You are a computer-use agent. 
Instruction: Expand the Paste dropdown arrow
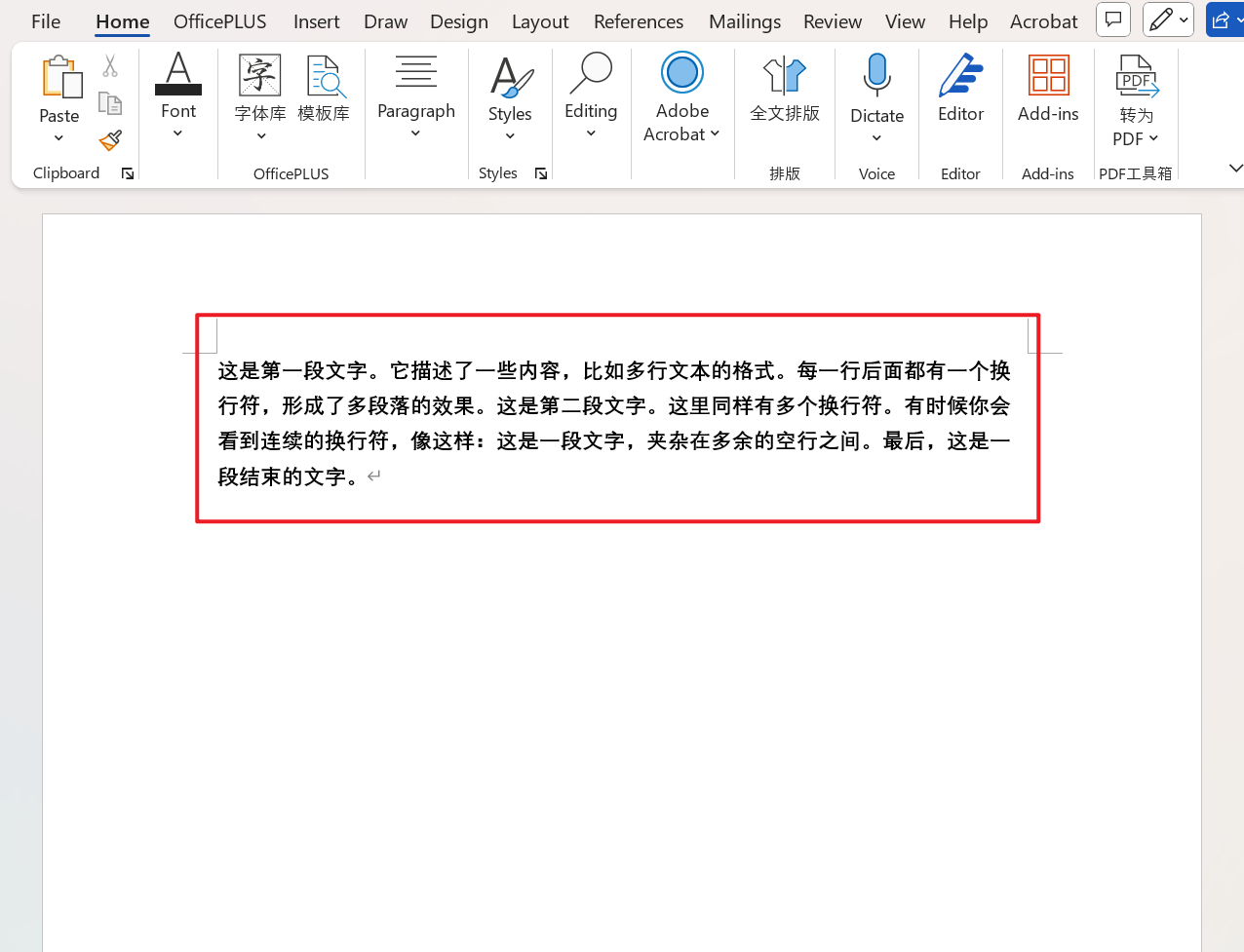pos(58,138)
